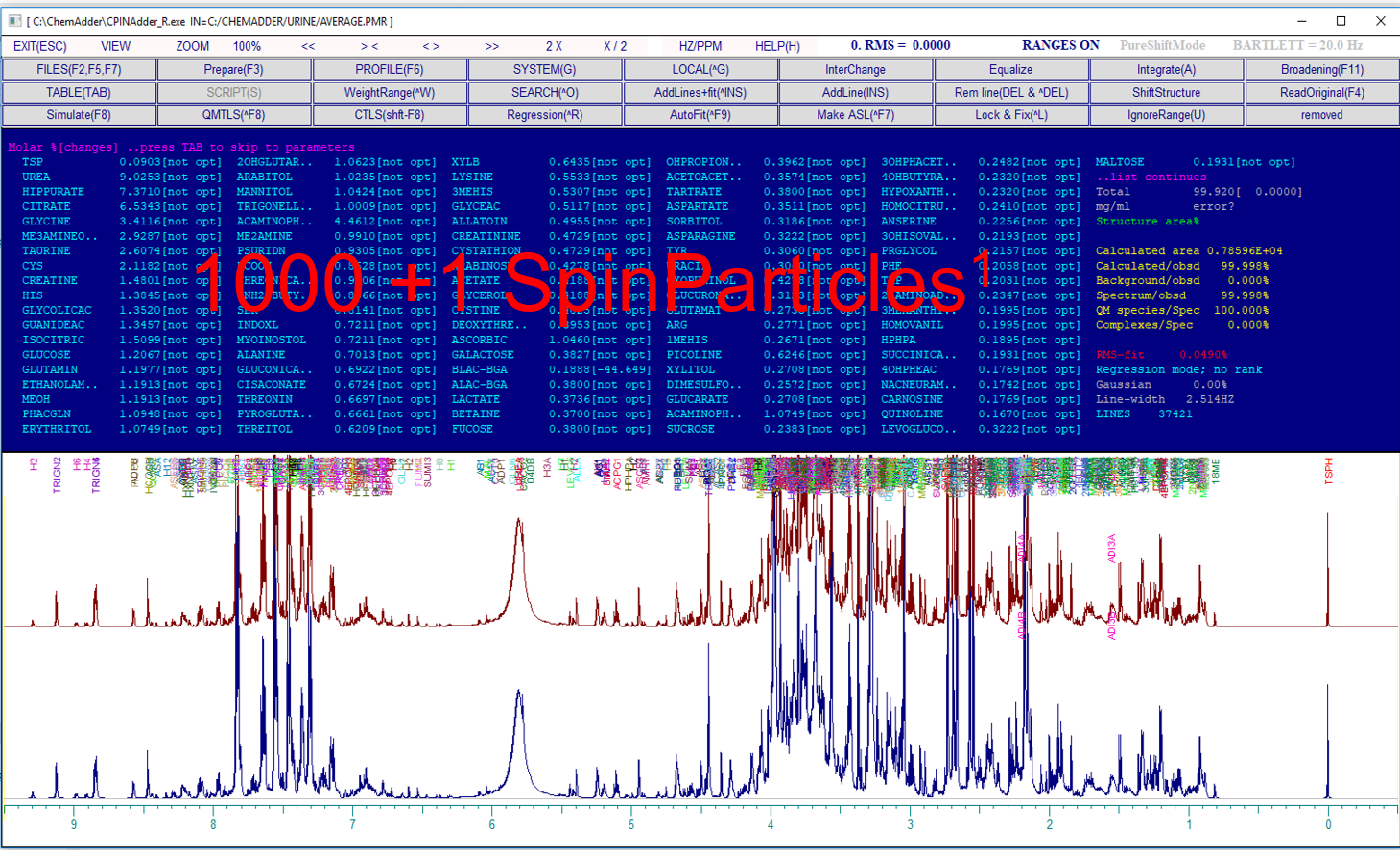Toggle PureShiftMode option
This screenshot has width=1400, height=850.
(1162, 45)
